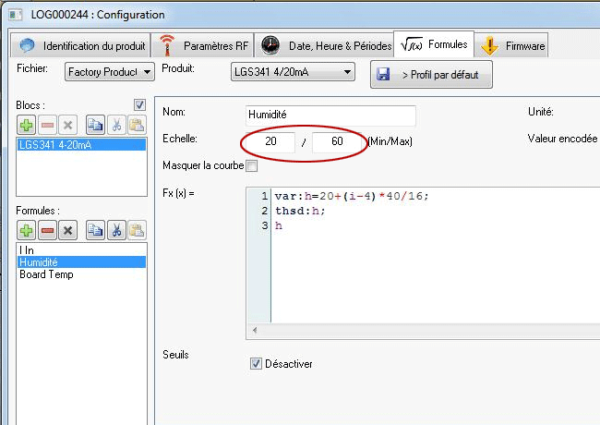The width and height of the screenshot is (600, 425).
Task: Open the Fichier dropdown Factory Product
Action: pyautogui.click(x=109, y=72)
